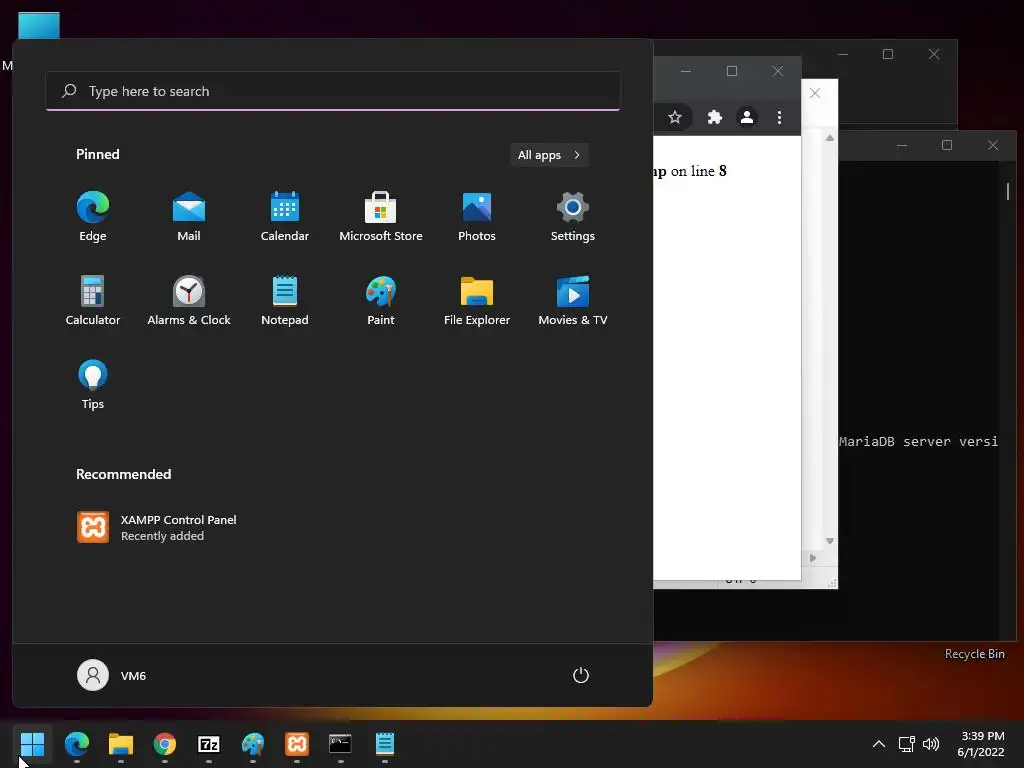The image size is (1024, 768).
Task: Launch the Photos app
Action: pyautogui.click(x=477, y=217)
